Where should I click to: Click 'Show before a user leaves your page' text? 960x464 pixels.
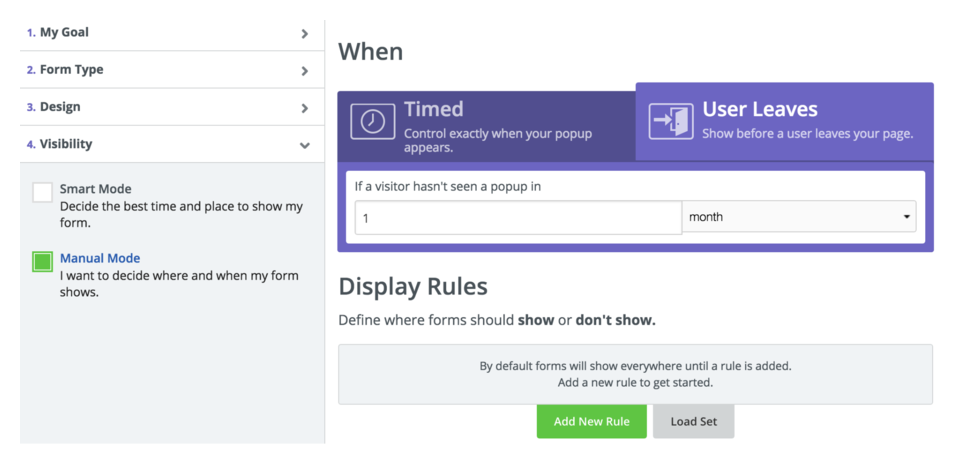(x=808, y=133)
